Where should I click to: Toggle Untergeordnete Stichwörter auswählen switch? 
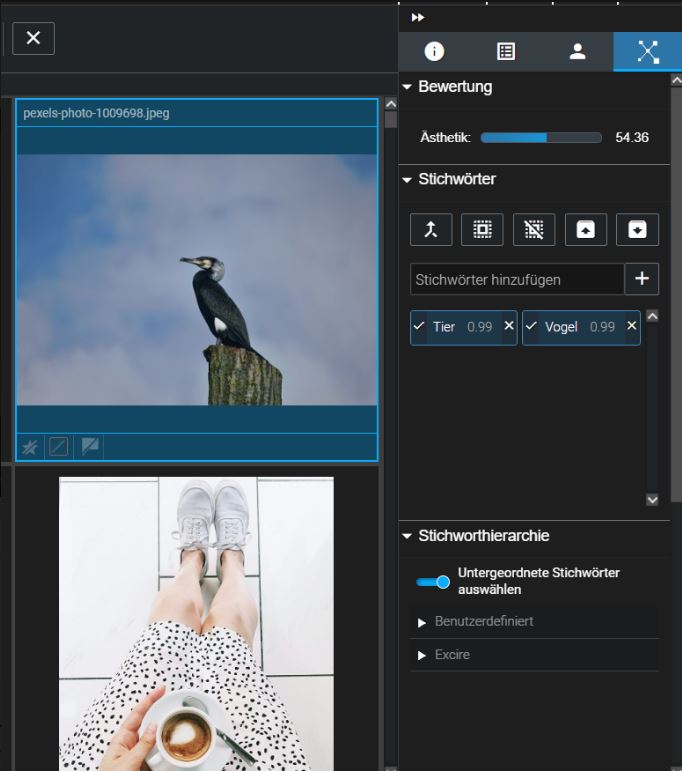434,581
